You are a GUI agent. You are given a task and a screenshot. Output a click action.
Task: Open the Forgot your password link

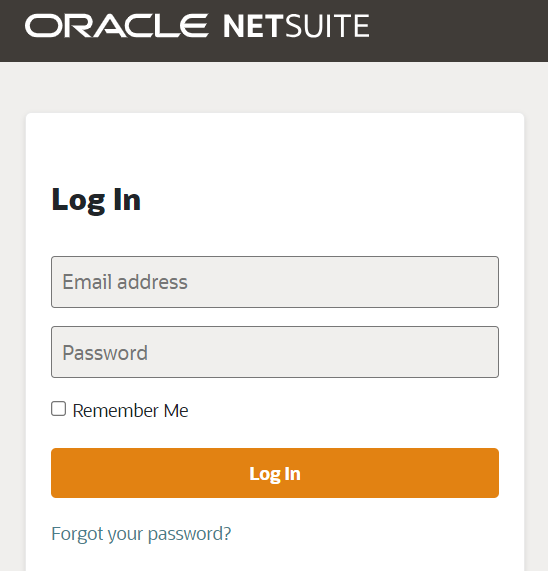click(141, 534)
